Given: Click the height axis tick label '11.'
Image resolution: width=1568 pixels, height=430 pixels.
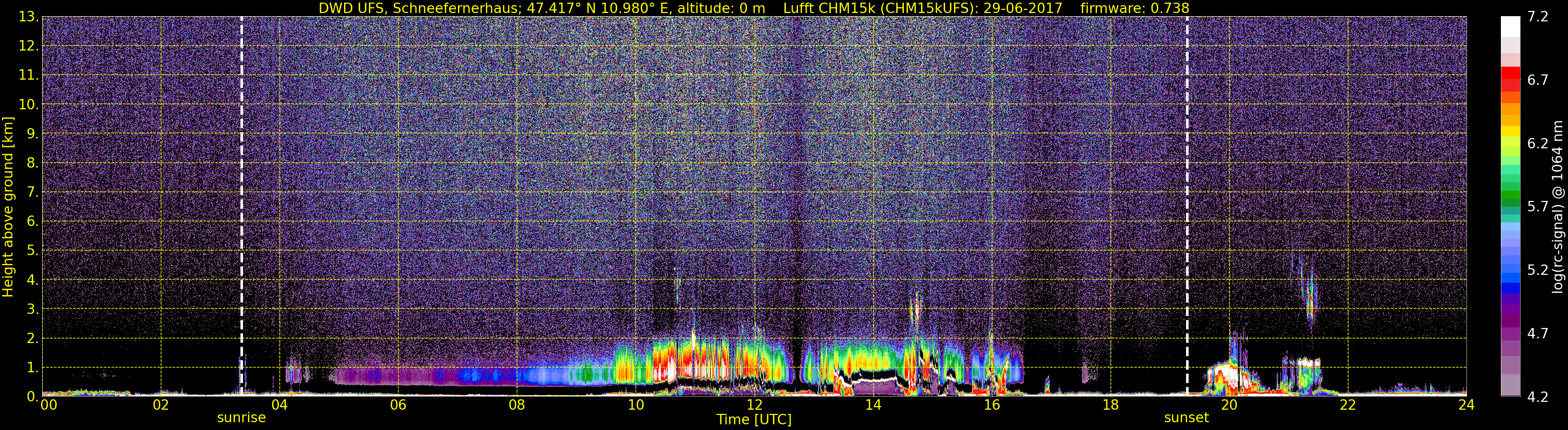Looking at the screenshot, I should click(28, 75).
